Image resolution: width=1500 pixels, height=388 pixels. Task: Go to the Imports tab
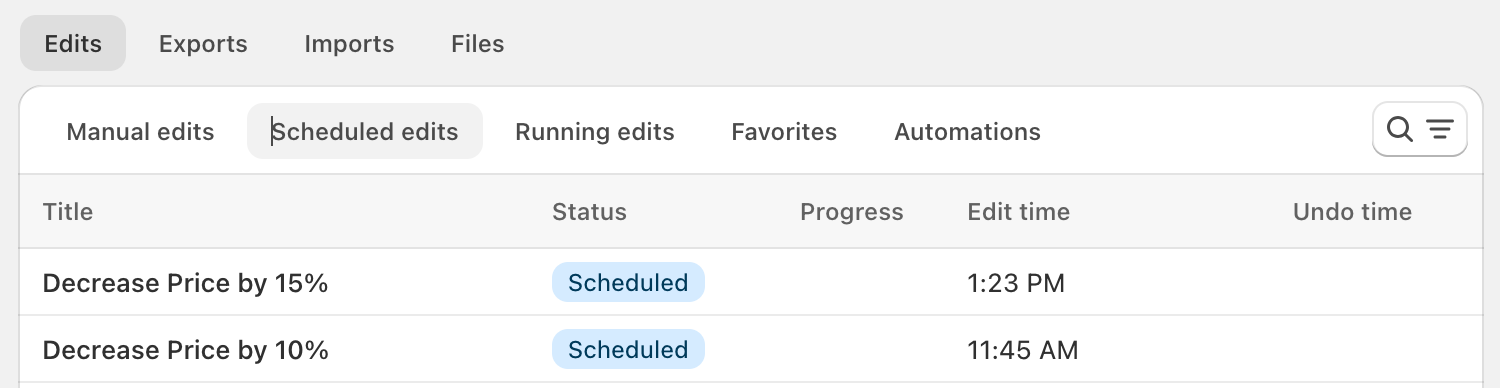(349, 44)
